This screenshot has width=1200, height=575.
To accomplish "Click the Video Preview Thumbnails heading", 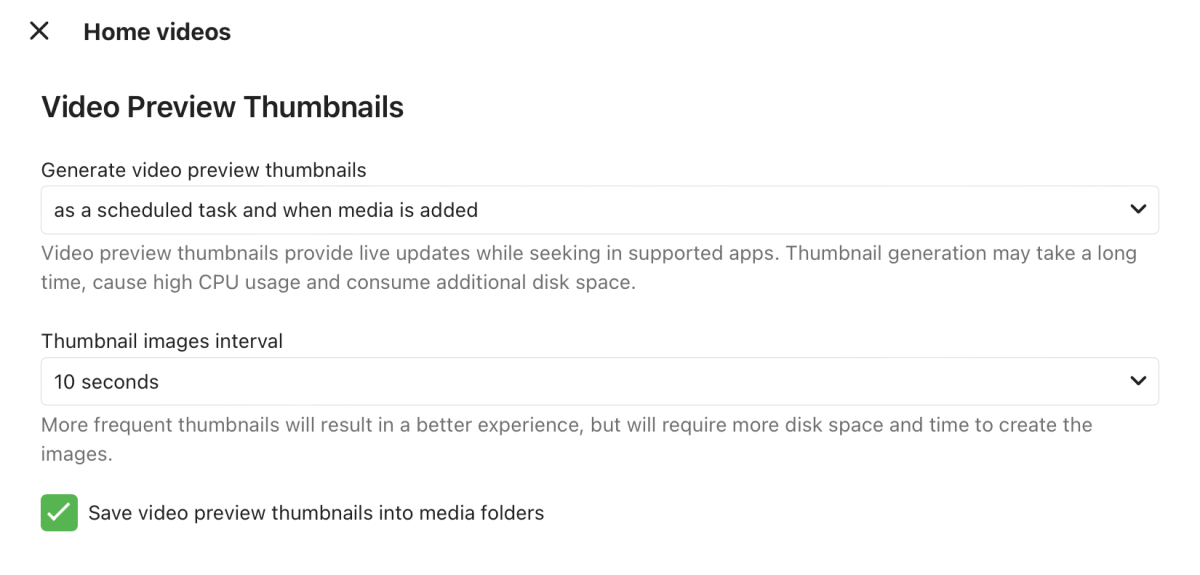I will 222,107.
